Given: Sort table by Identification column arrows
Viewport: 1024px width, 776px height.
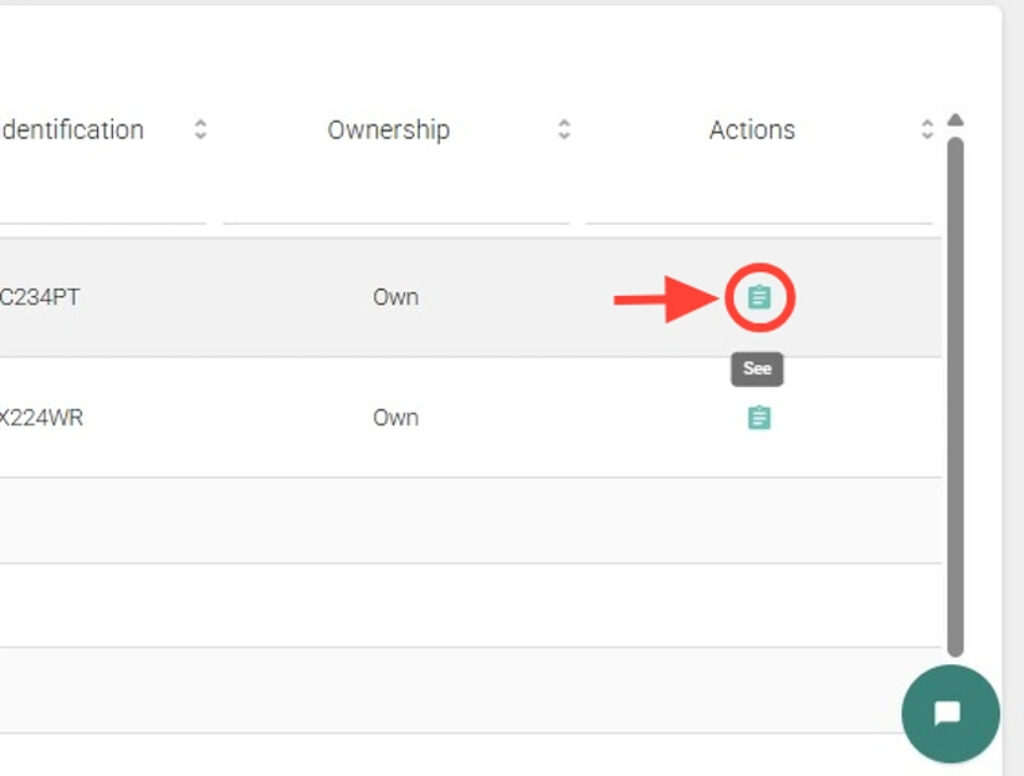Looking at the screenshot, I should pyautogui.click(x=200, y=130).
